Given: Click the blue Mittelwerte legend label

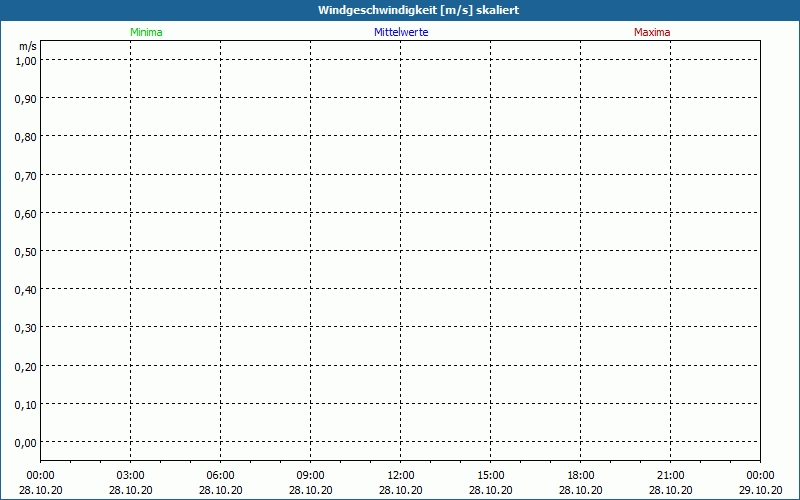Looking at the screenshot, I should click(401, 32).
